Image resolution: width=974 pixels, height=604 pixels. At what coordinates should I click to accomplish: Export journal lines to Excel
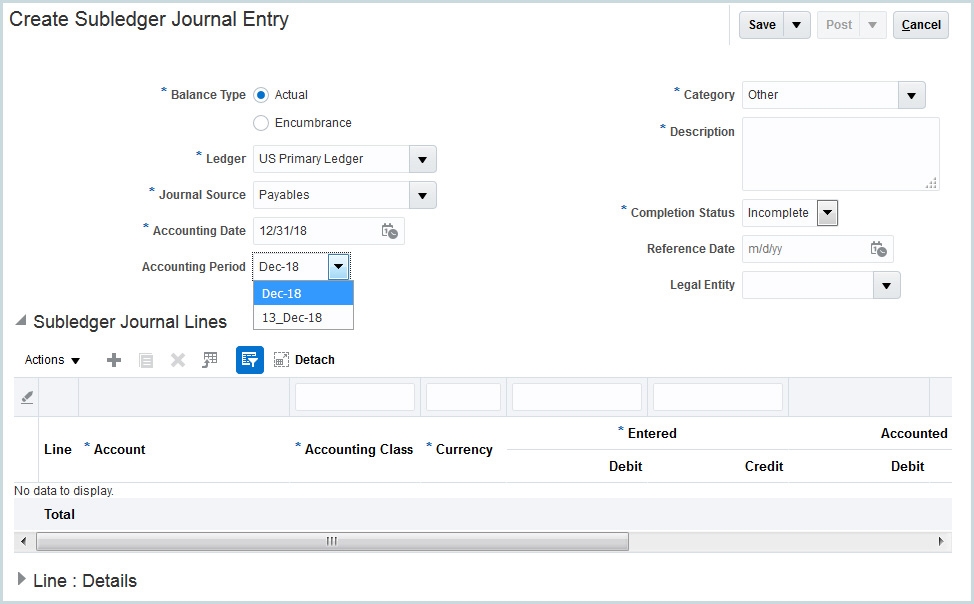pos(209,359)
